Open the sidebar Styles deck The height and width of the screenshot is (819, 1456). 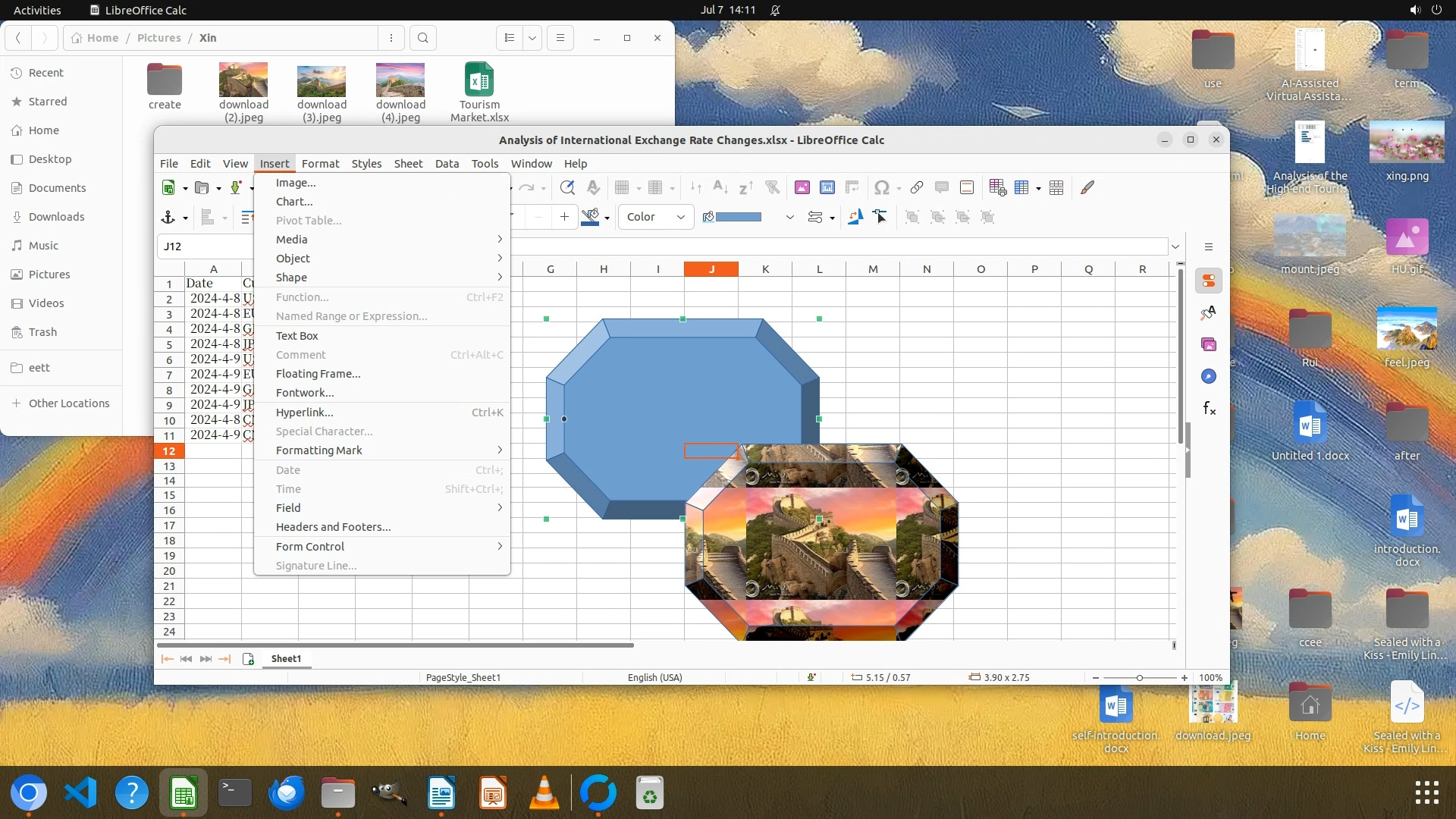[1209, 312]
